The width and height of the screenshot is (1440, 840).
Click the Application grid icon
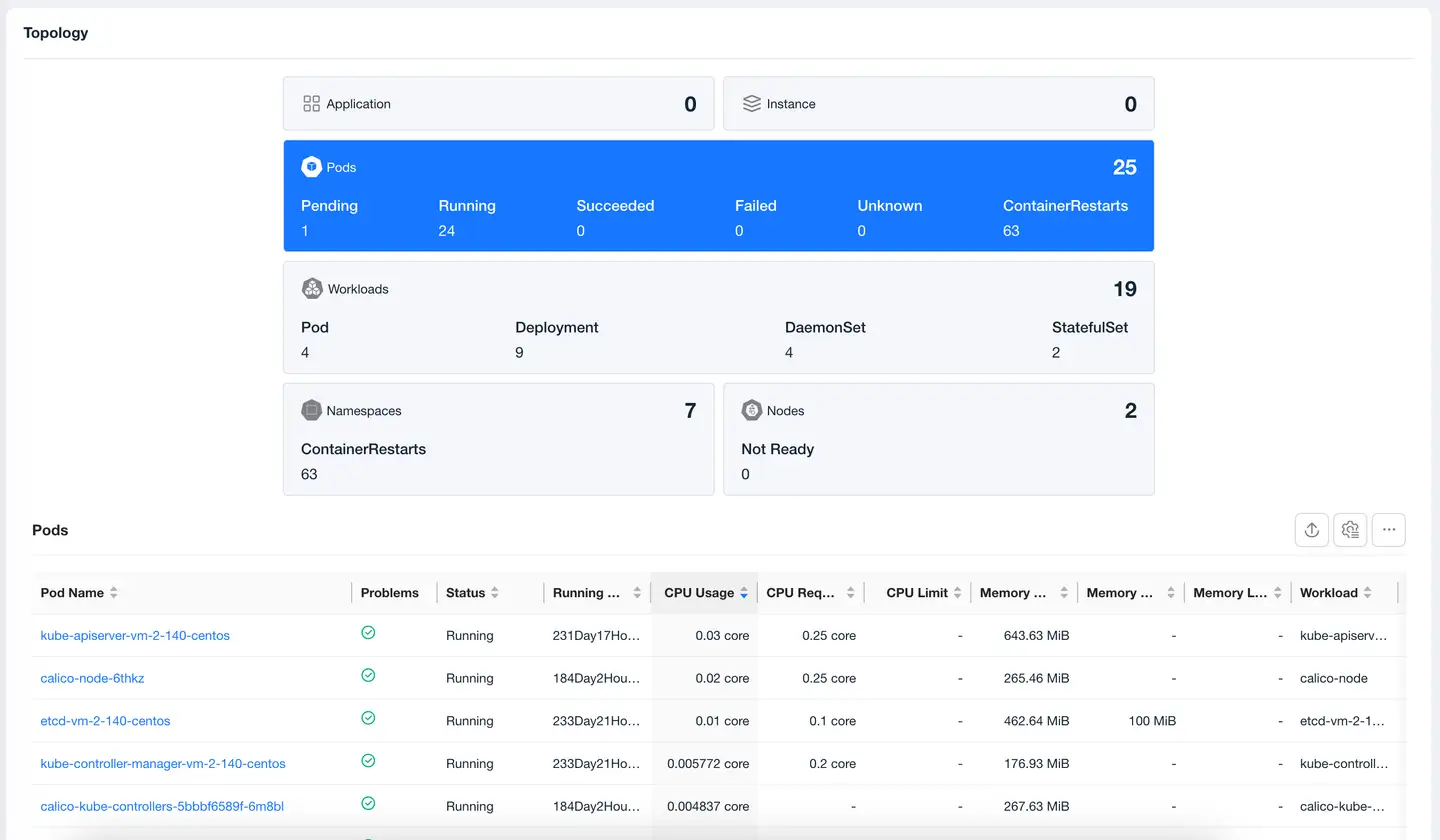coord(311,104)
